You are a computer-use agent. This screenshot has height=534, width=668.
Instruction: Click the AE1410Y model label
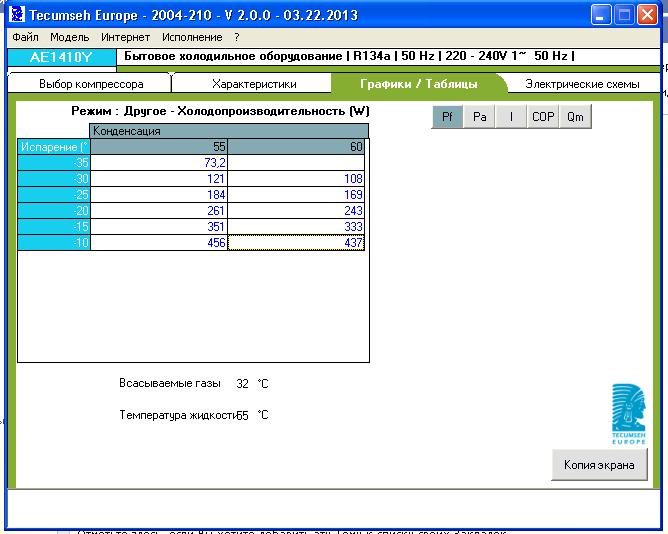pyautogui.click(x=61, y=57)
